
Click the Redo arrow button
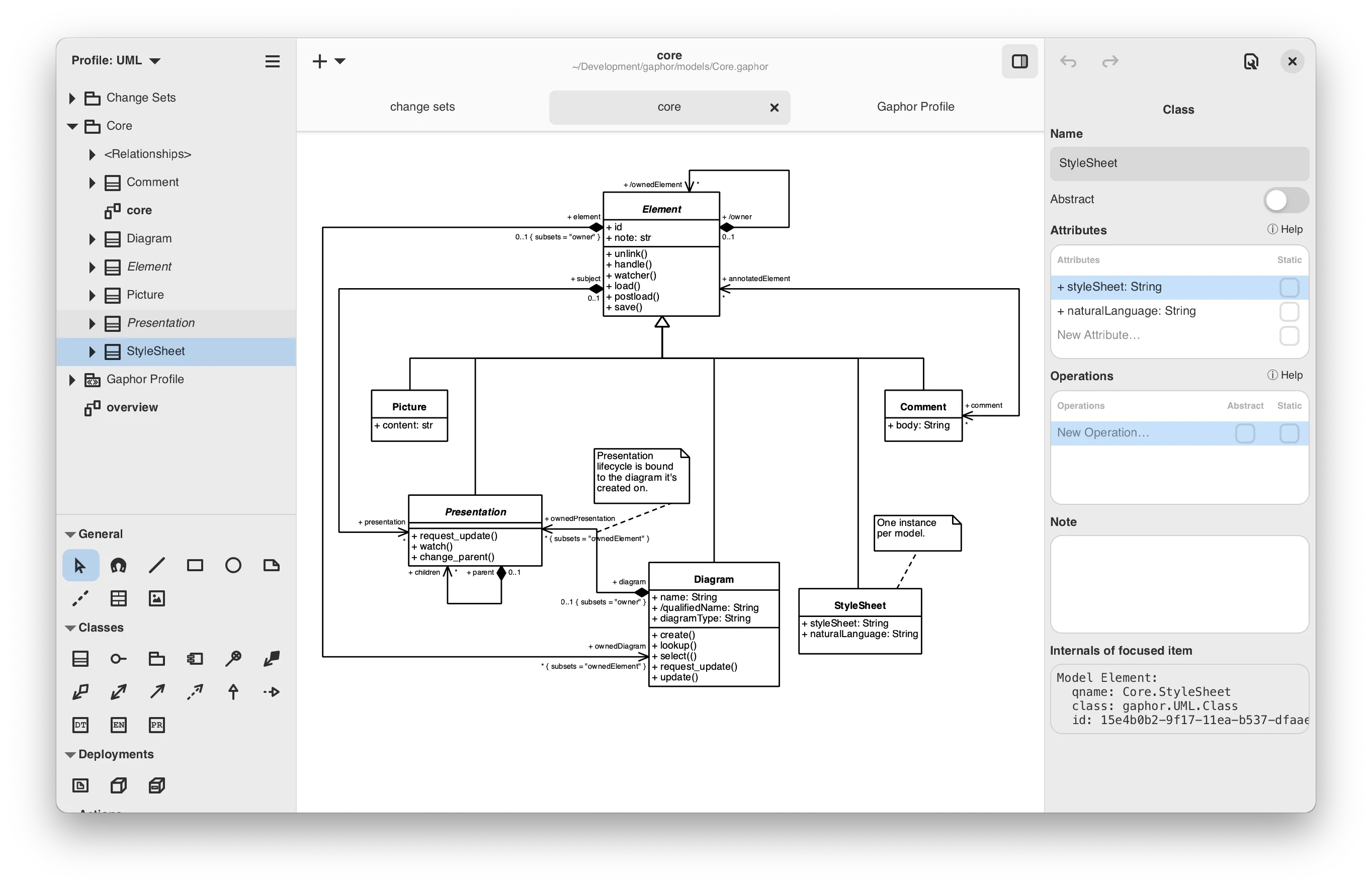(x=1109, y=61)
